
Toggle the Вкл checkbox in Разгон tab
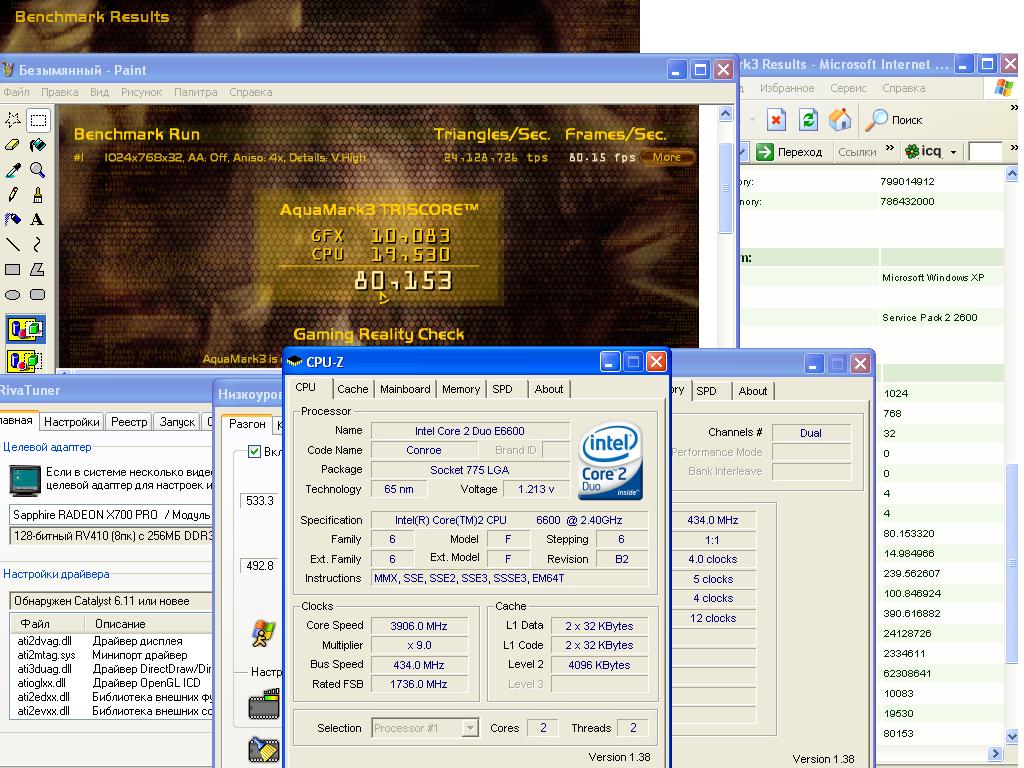[255, 451]
